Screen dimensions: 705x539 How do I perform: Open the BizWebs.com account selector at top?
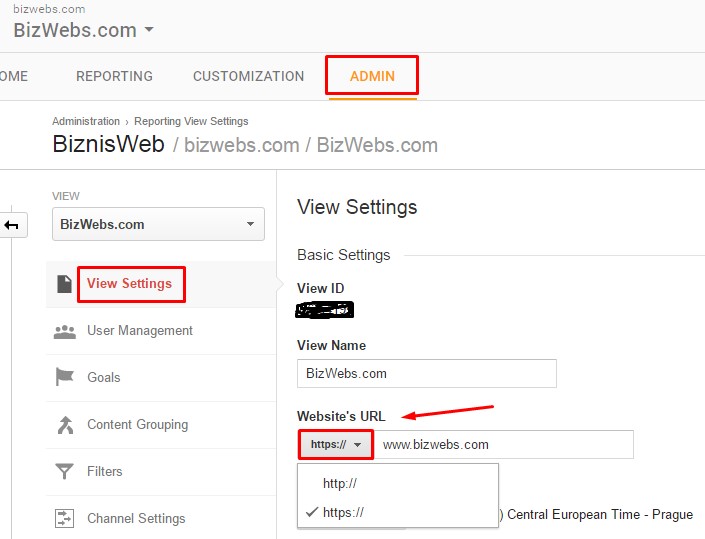tap(84, 30)
